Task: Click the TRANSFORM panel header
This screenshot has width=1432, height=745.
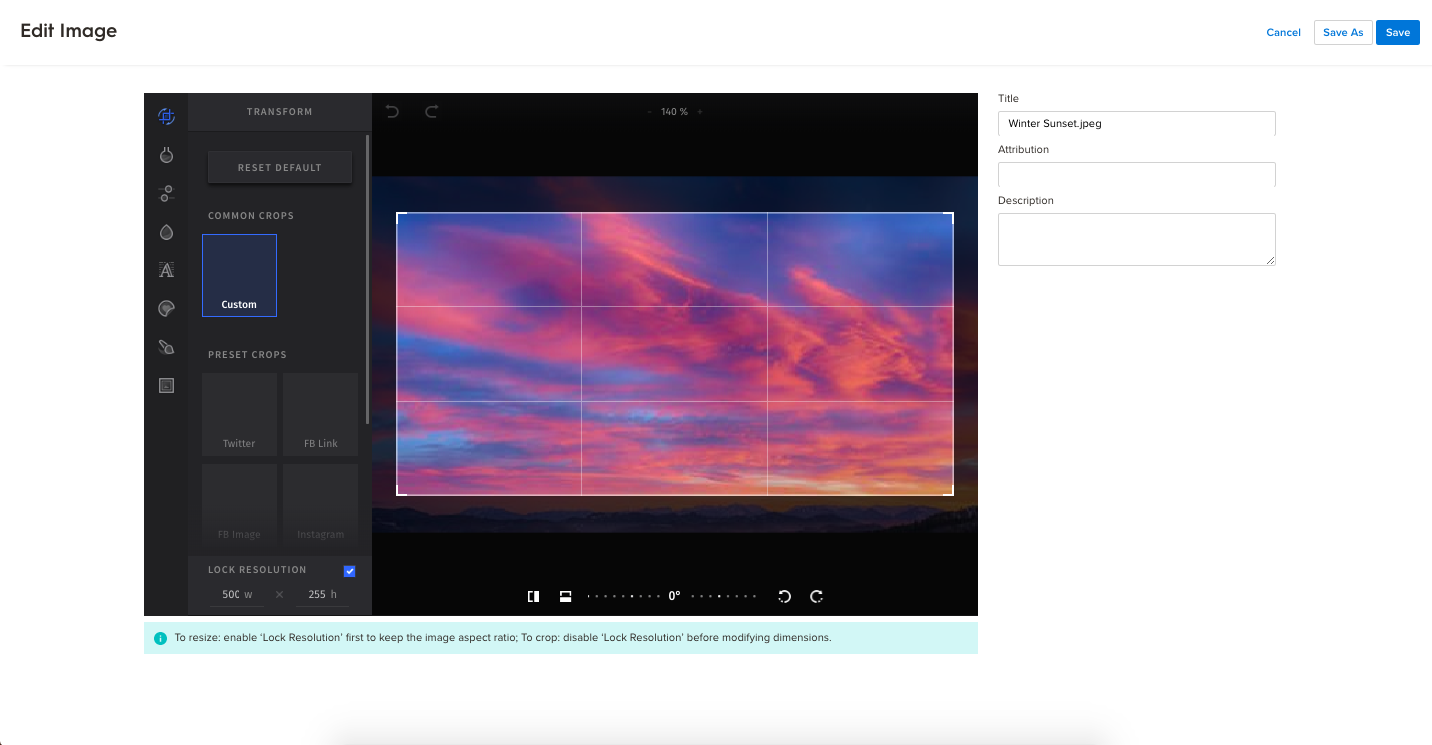Action: tap(280, 112)
